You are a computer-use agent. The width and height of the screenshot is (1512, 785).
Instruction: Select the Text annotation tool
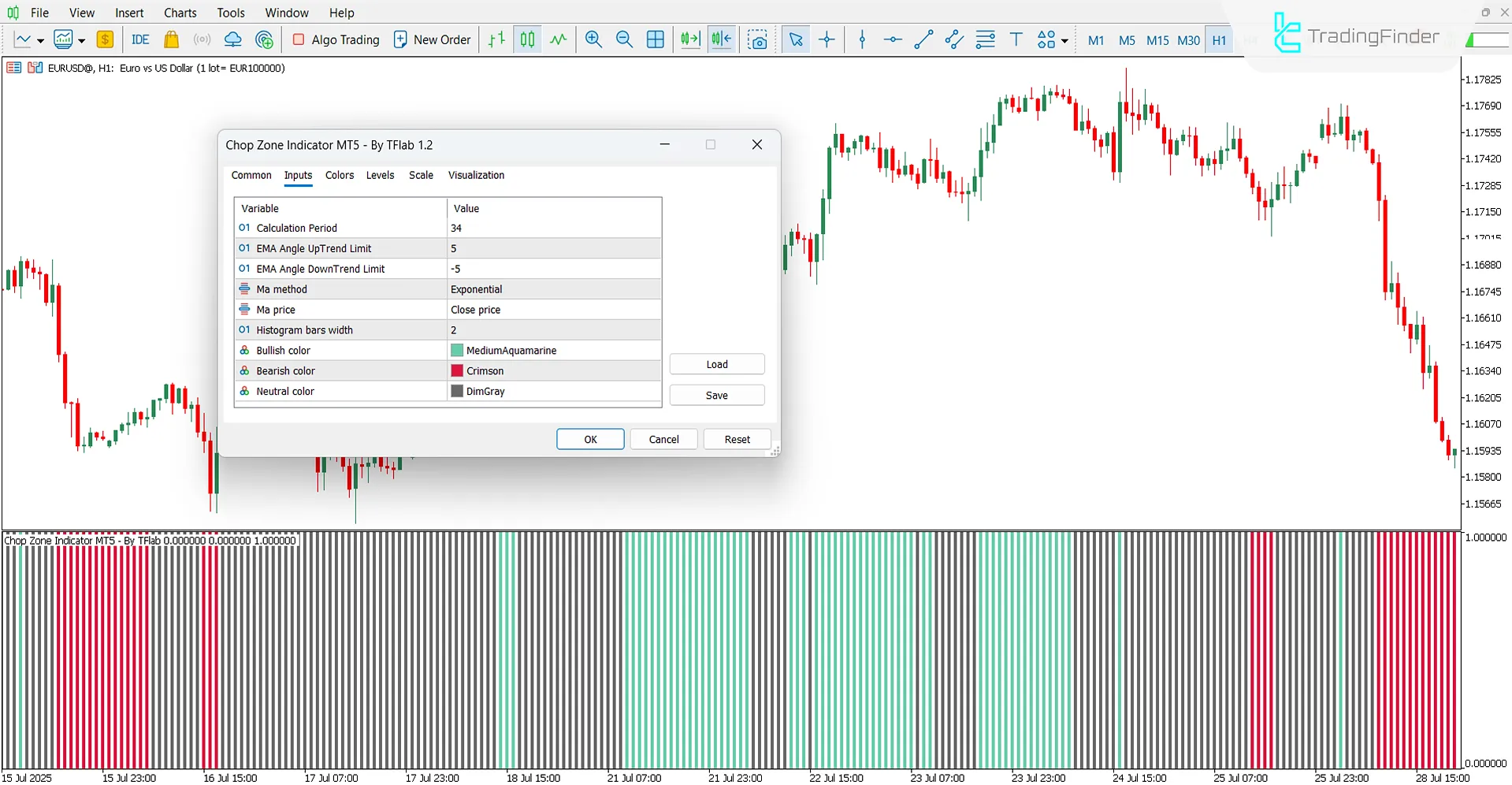[x=1016, y=39]
